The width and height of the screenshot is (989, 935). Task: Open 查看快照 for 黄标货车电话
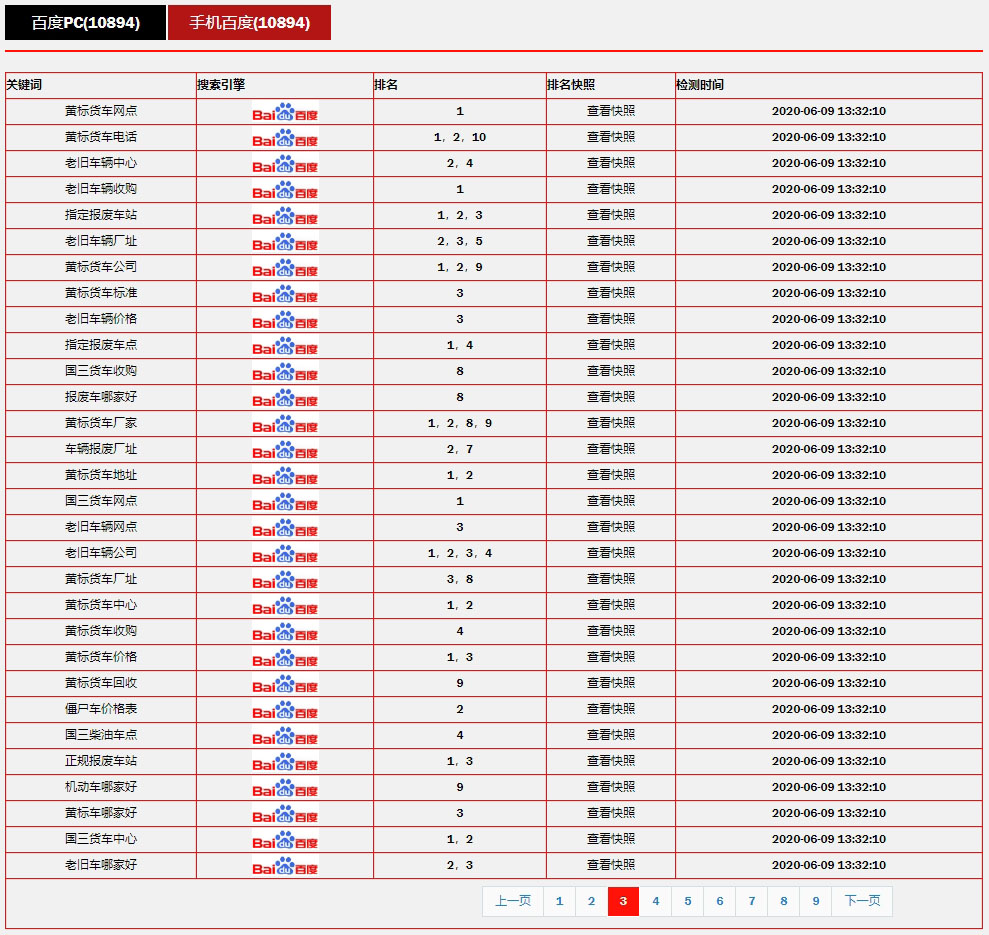click(610, 137)
